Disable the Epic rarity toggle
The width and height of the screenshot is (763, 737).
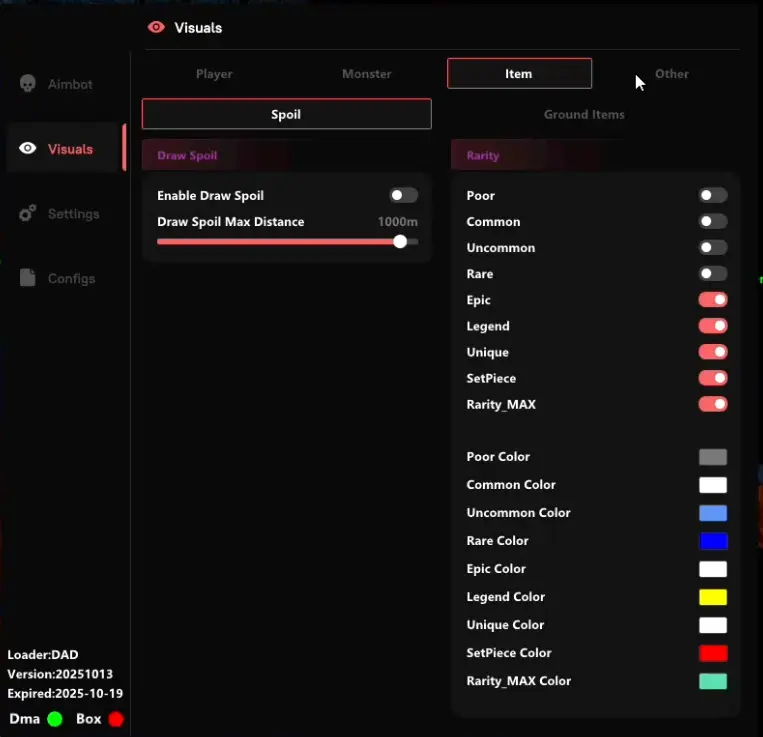712,300
